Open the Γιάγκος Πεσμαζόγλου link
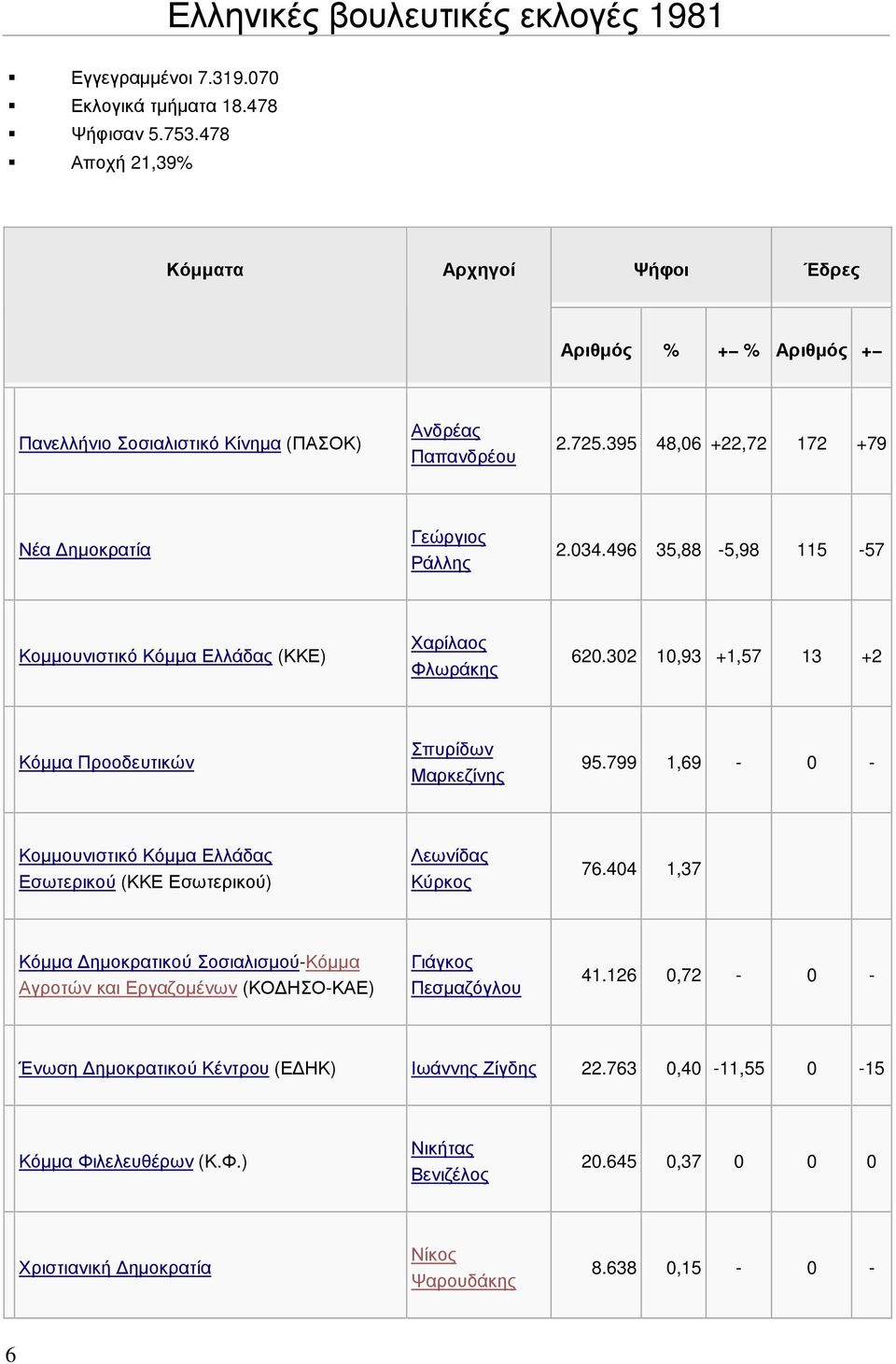 click(x=466, y=976)
